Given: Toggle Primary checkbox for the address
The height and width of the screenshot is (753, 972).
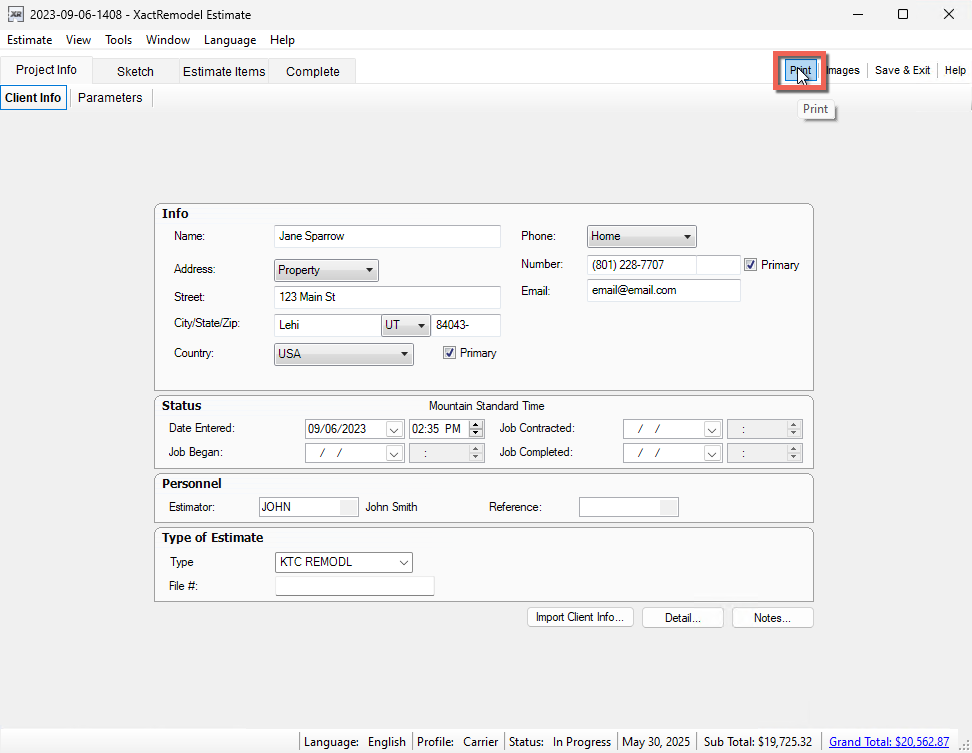Looking at the screenshot, I should coord(450,353).
